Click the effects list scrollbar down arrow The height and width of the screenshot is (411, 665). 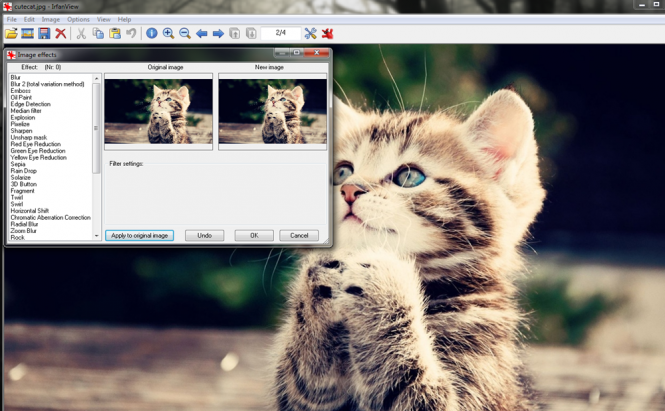[96, 236]
